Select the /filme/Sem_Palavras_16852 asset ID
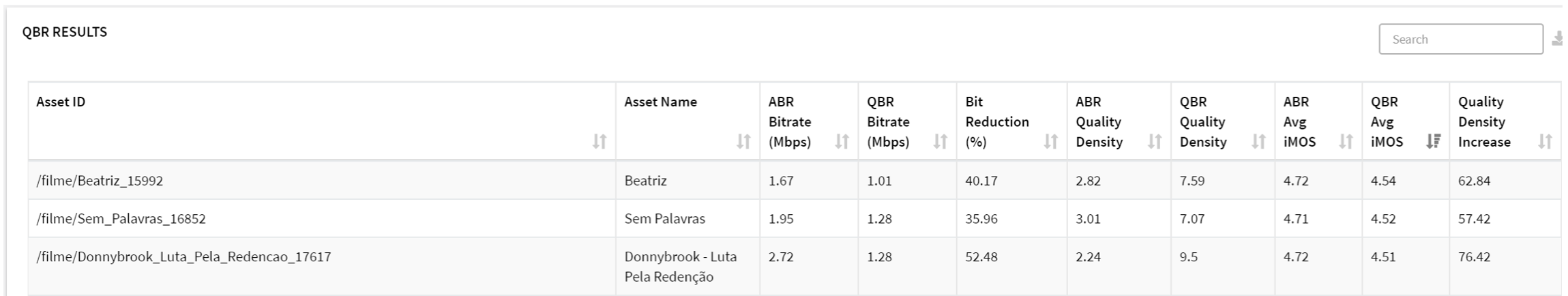 tap(121, 219)
